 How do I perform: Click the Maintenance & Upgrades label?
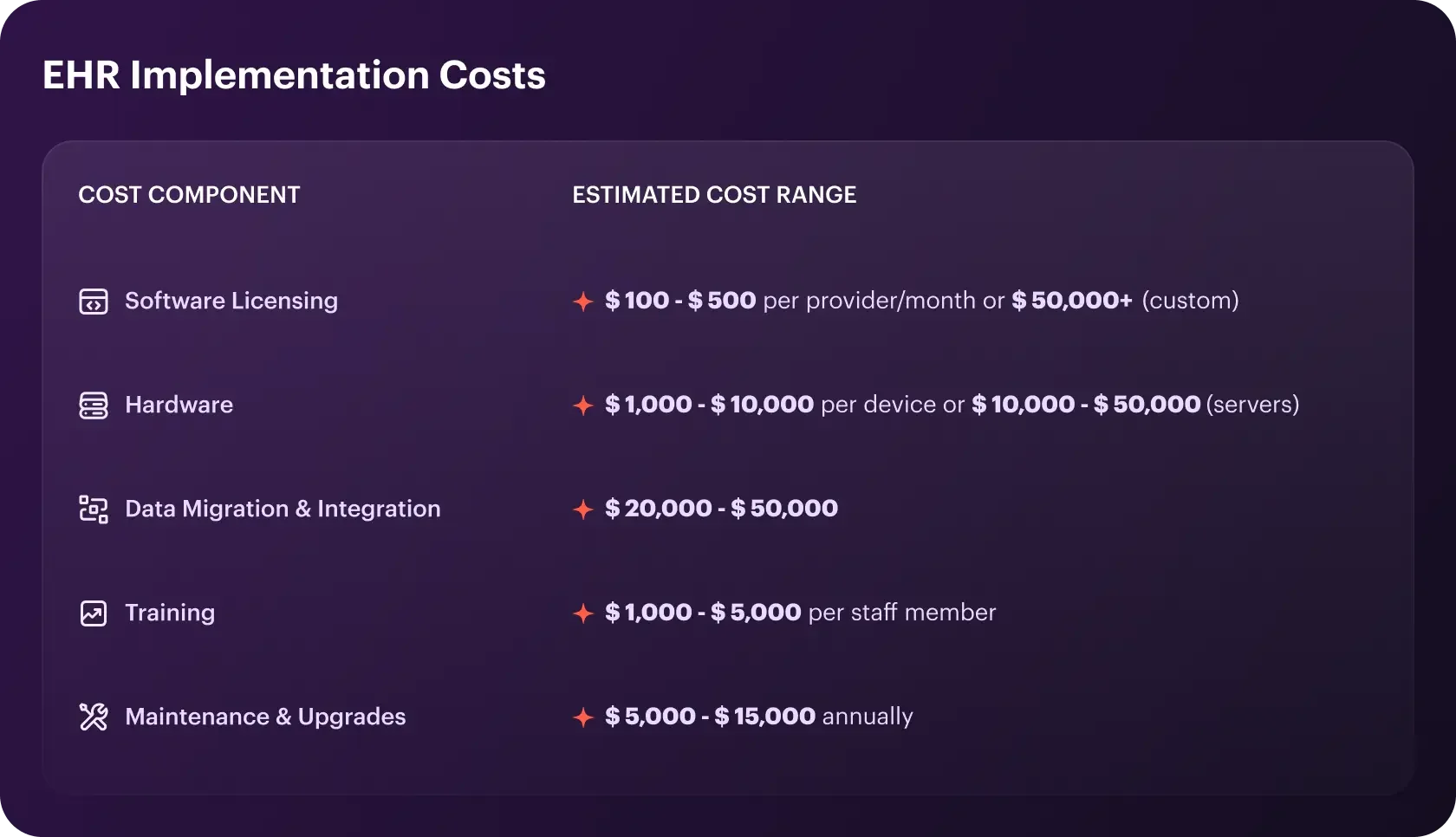point(265,717)
